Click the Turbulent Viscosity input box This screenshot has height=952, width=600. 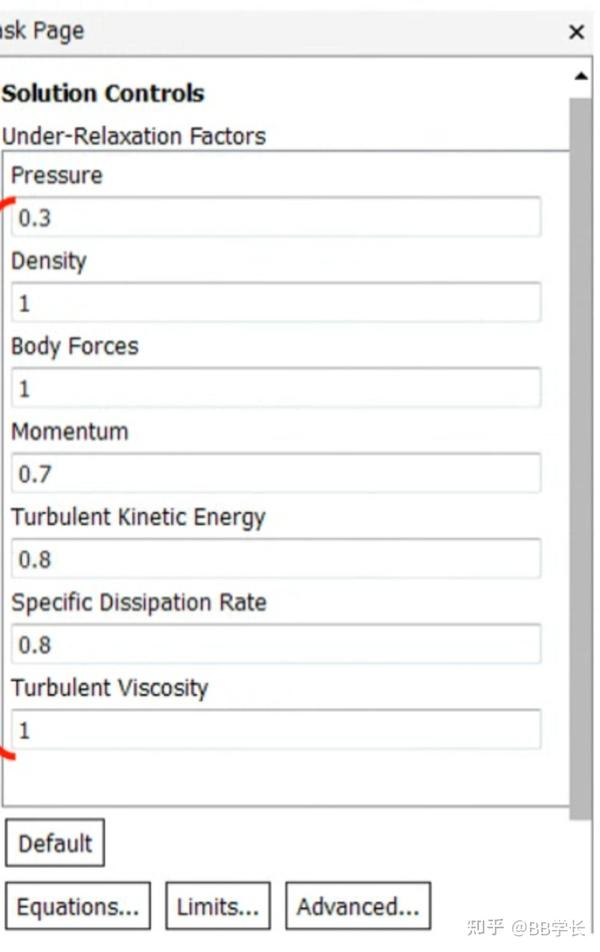(x=276, y=730)
